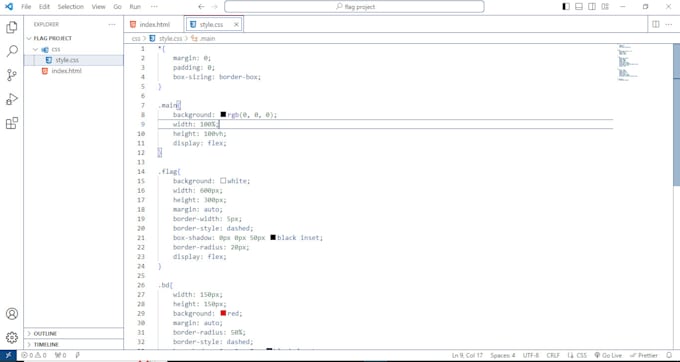Image resolution: width=680 pixels, height=362 pixels.
Task: Open Explorer views and more actions ellipsis
Action: pyautogui.click(x=112, y=24)
